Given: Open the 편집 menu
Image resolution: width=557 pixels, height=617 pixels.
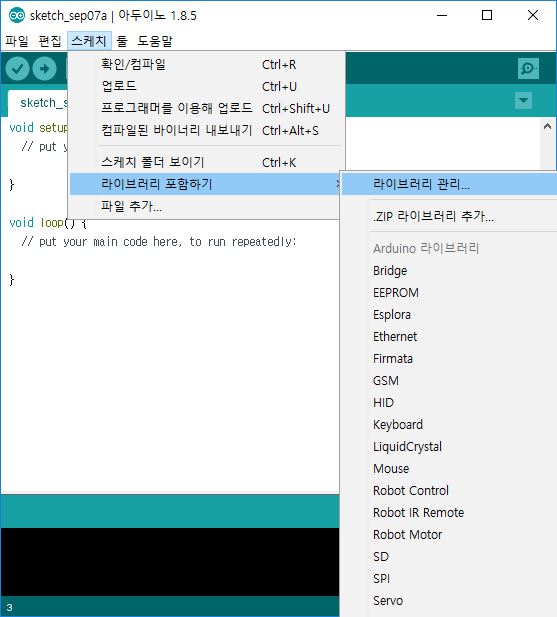Looking at the screenshot, I should tap(50, 41).
